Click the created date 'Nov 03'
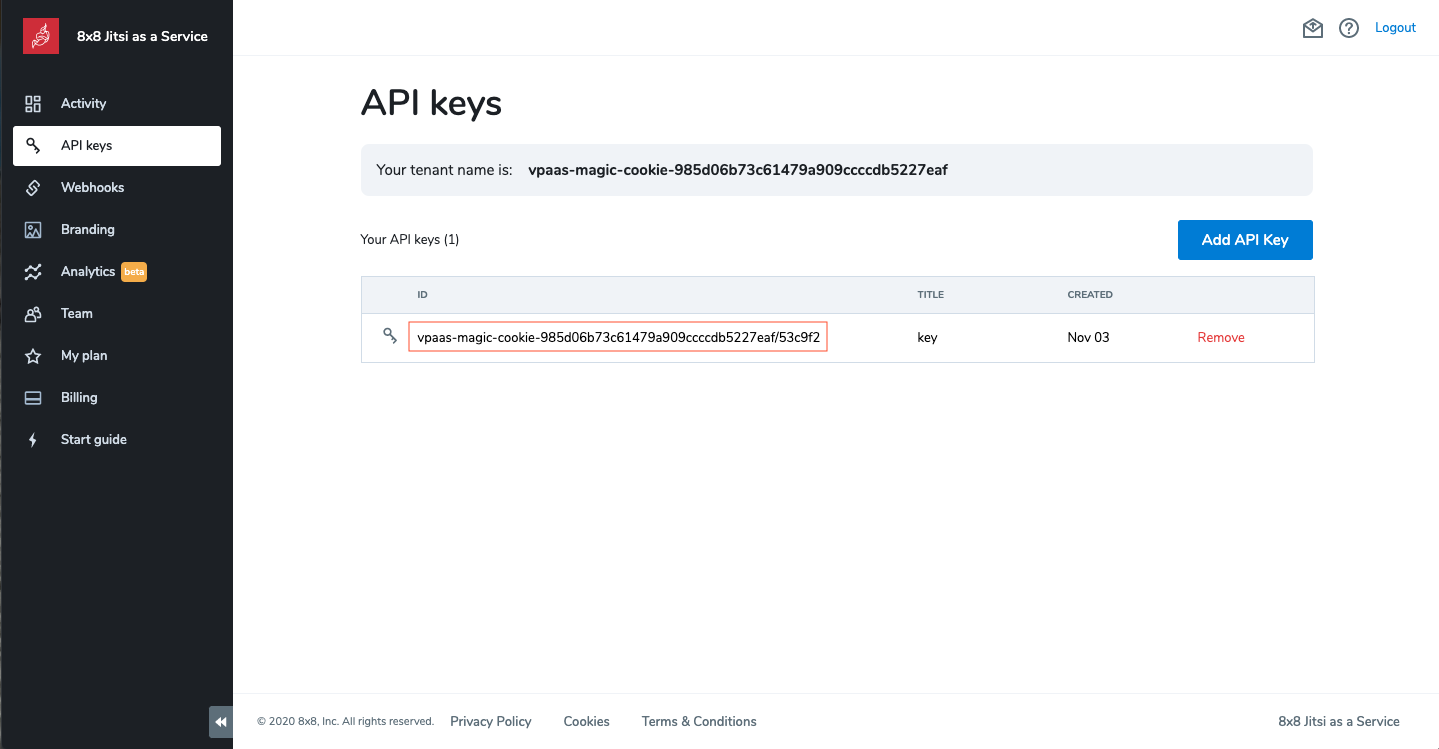 click(1088, 338)
